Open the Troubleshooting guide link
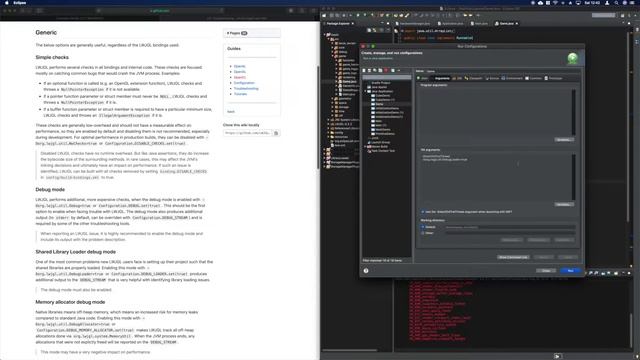 pyautogui.click(x=246, y=89)
